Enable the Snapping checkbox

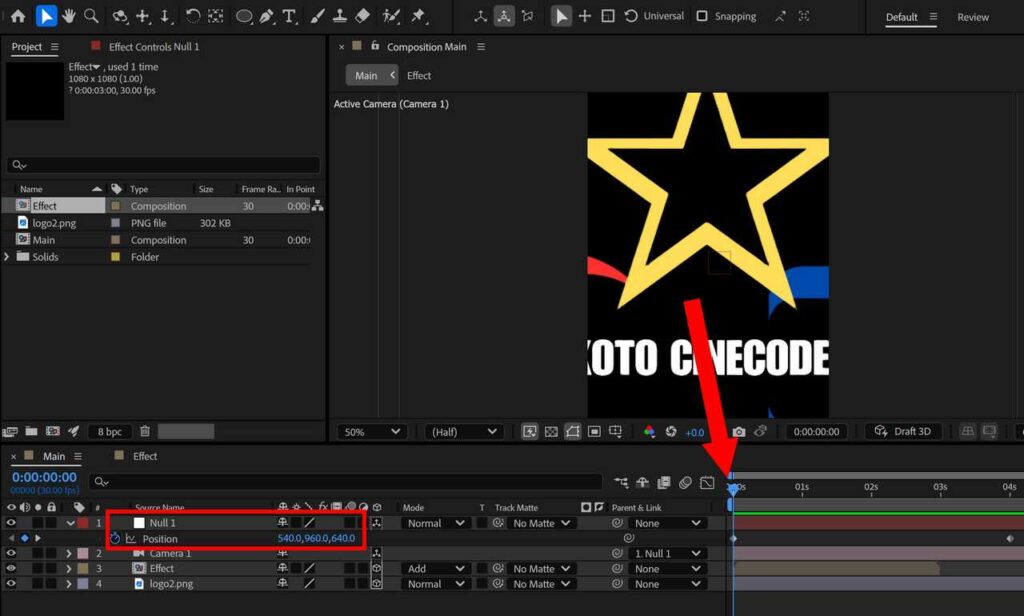coord(702,16)
